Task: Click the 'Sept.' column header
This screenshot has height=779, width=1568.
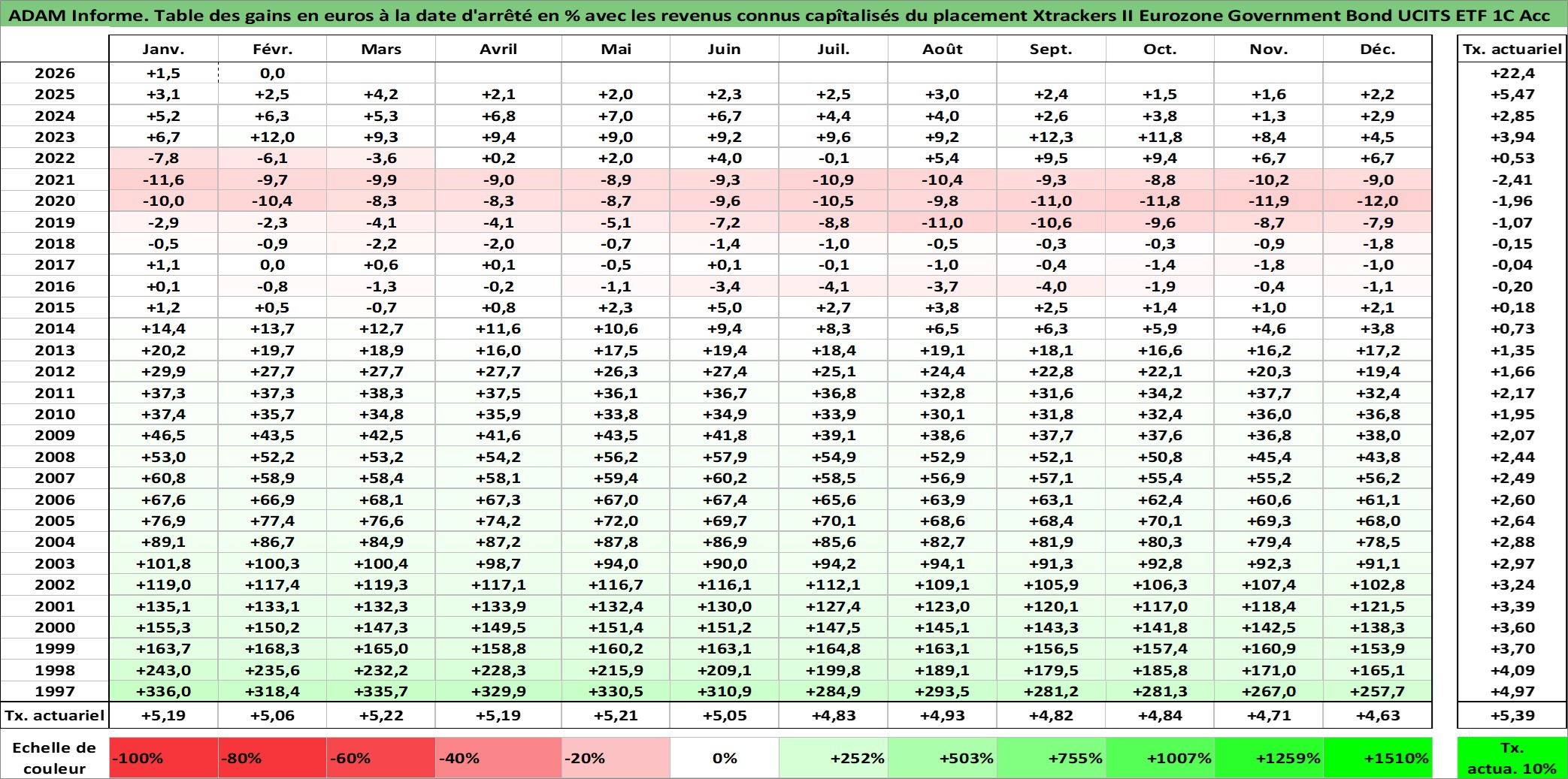Action: (1052, 49)
